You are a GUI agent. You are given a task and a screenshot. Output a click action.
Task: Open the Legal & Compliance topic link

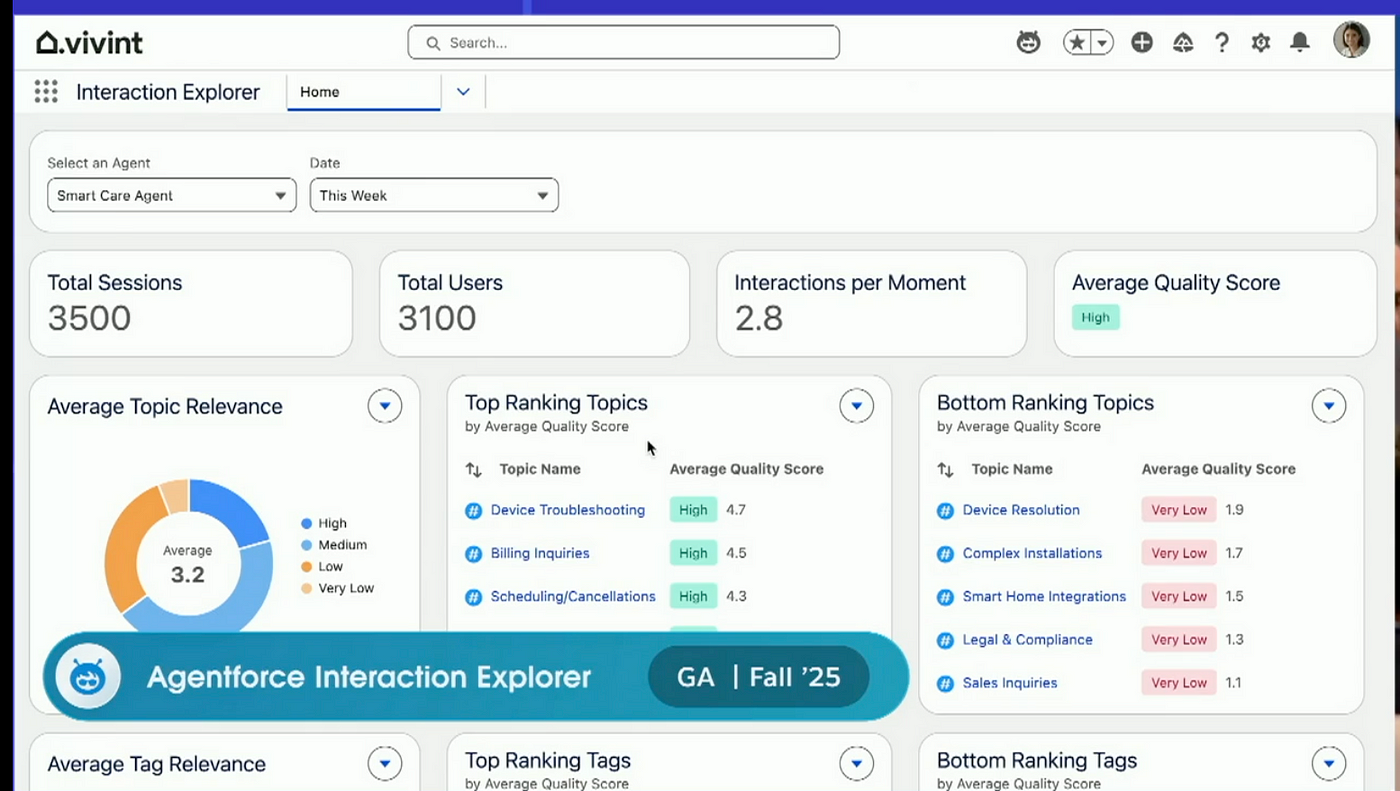click(1028, 639)
